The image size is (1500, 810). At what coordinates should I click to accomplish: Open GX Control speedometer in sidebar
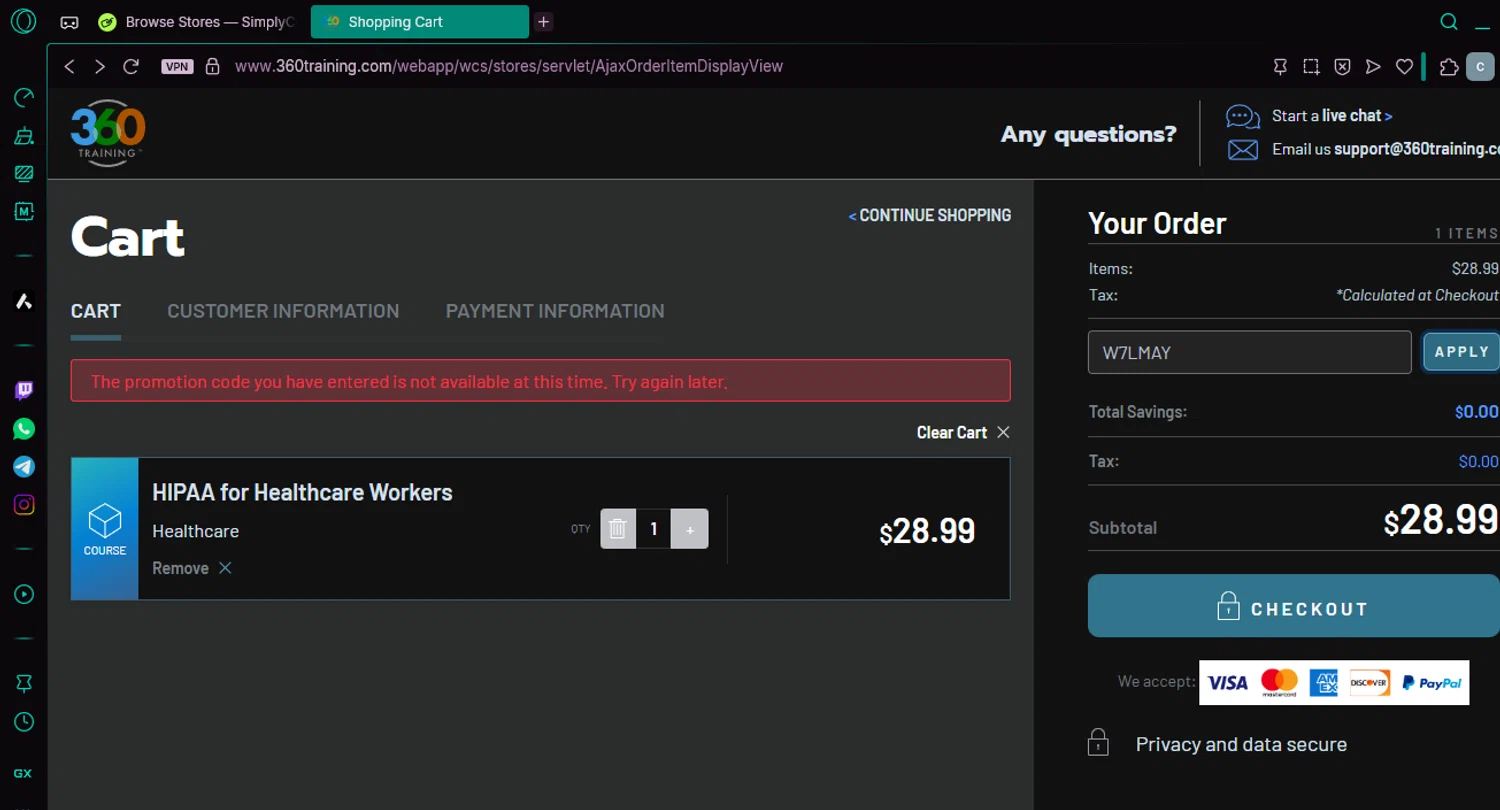click(24, 97)
